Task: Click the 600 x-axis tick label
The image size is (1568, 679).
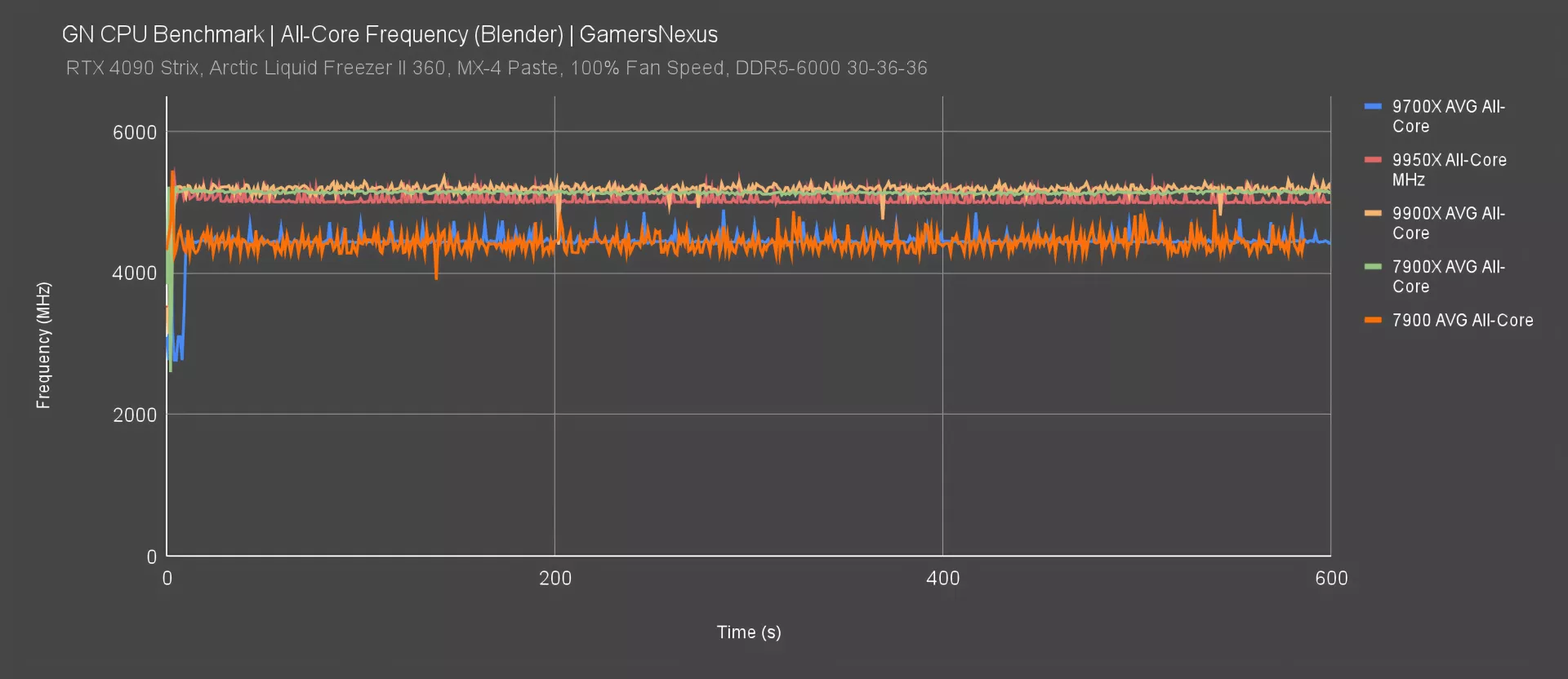Action: tap(1331, 578)
